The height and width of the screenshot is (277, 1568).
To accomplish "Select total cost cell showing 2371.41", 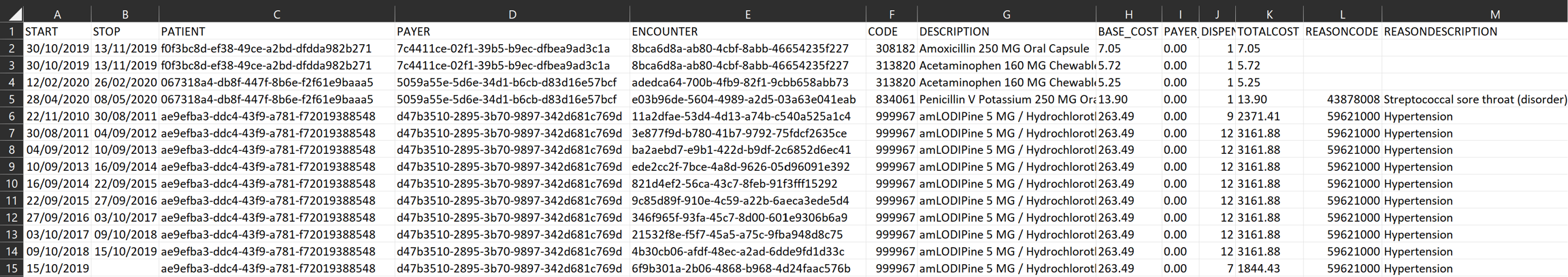I will pos(1269,116).
